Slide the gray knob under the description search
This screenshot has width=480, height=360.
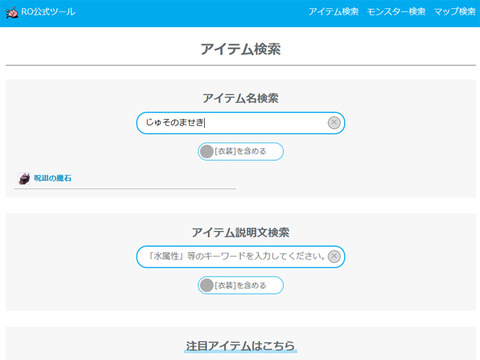pos(207,285)
